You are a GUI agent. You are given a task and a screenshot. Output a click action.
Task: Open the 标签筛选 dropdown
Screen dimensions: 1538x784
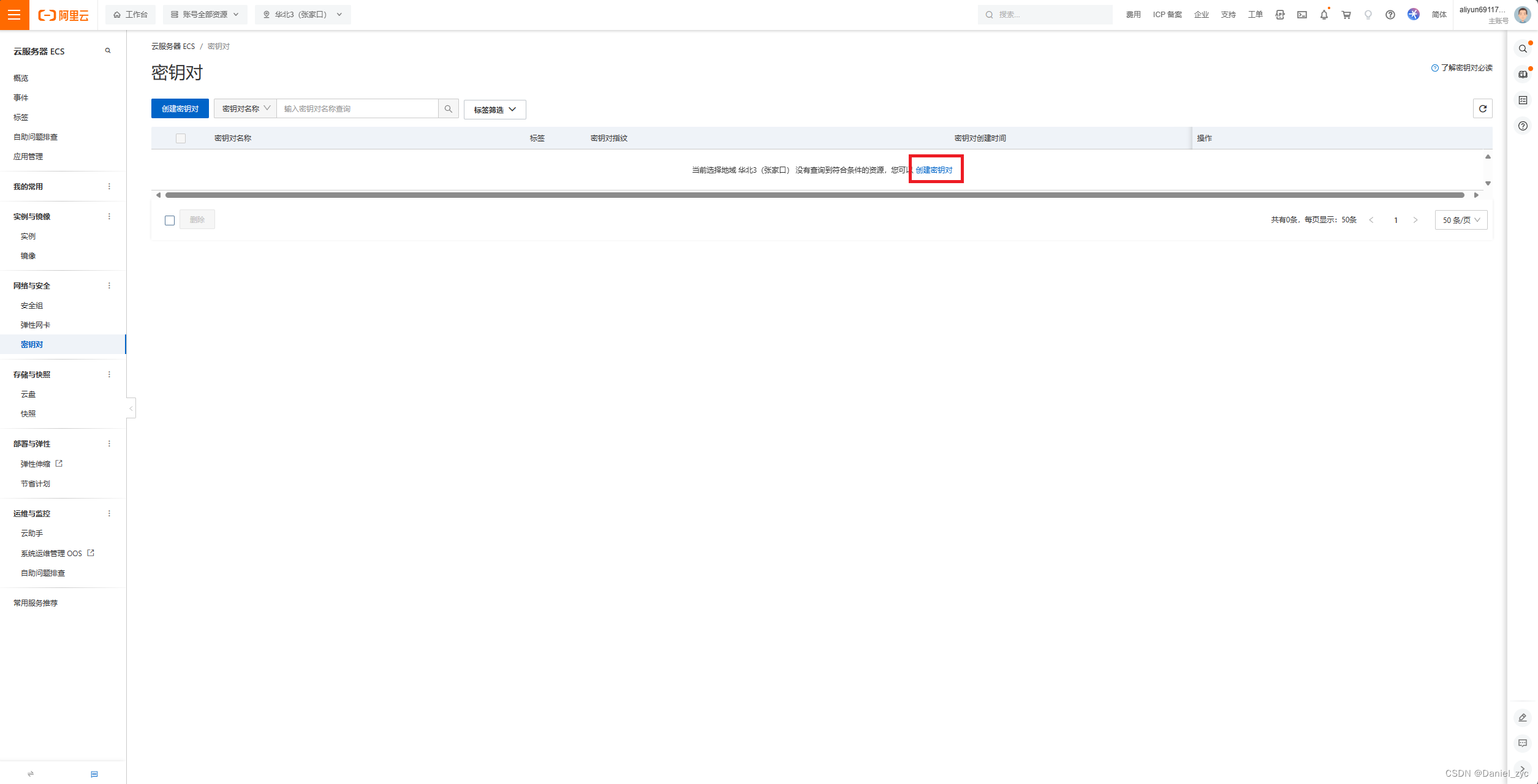494,110
